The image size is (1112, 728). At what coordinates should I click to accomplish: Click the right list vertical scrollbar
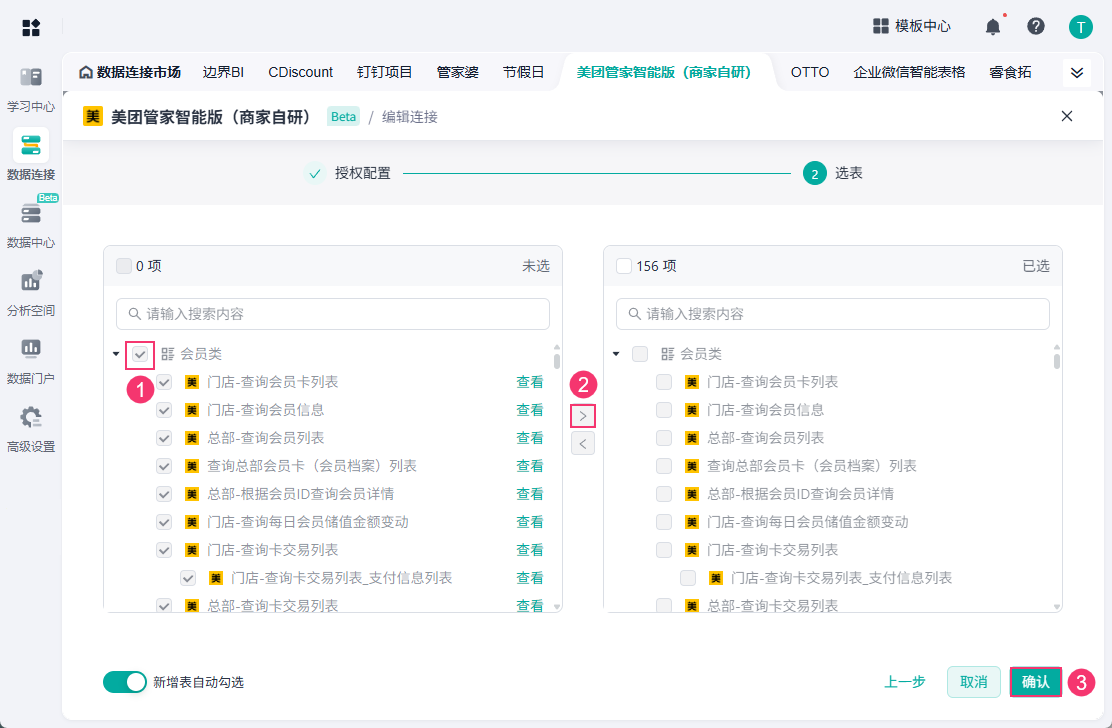click(x=1057, y=362)
